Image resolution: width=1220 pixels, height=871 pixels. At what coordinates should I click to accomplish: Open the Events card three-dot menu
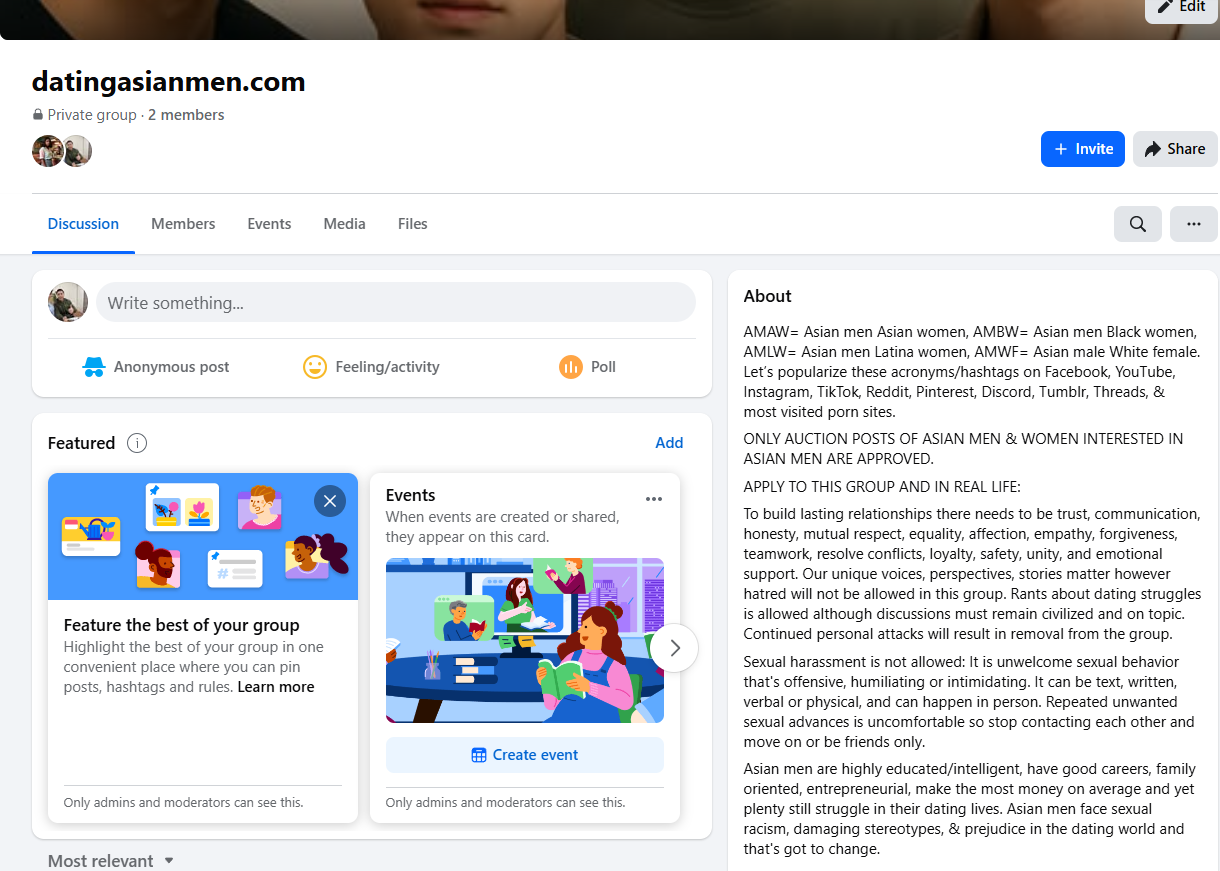[653, 499]
